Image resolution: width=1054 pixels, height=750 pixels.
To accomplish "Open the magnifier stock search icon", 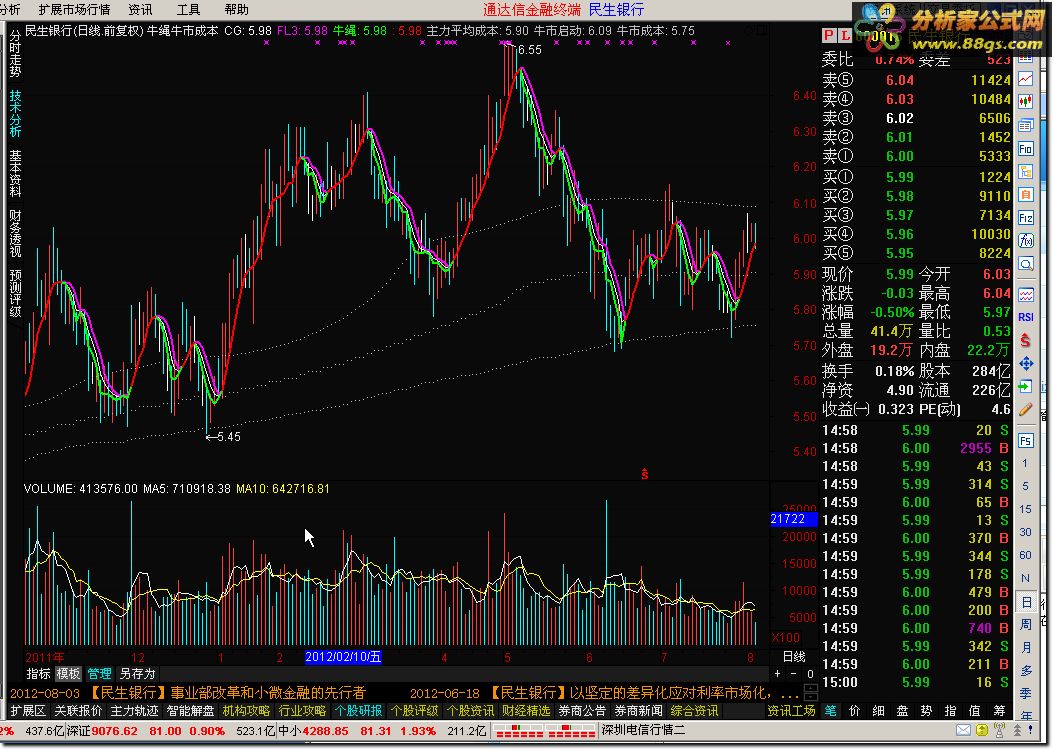I will coord(1026,264).
